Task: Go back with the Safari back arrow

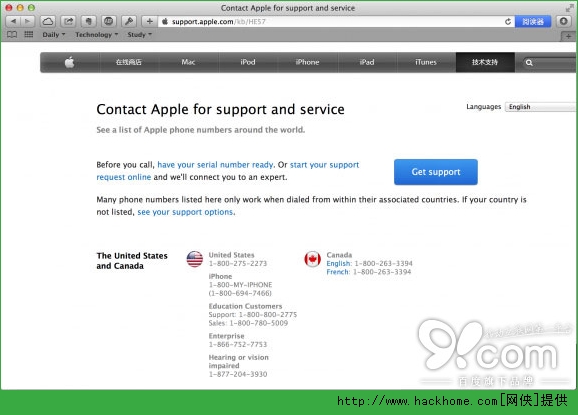Action: tap(13, 21)
